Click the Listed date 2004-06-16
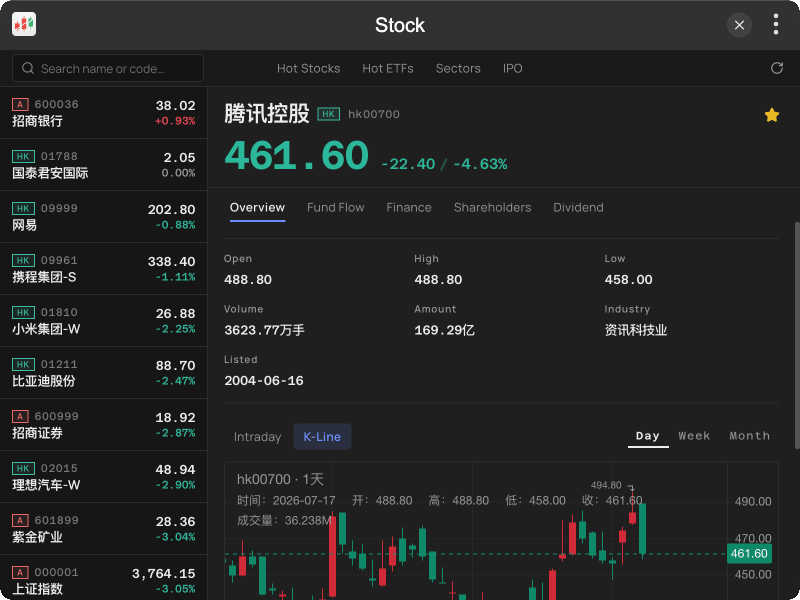 click(264, 381)
